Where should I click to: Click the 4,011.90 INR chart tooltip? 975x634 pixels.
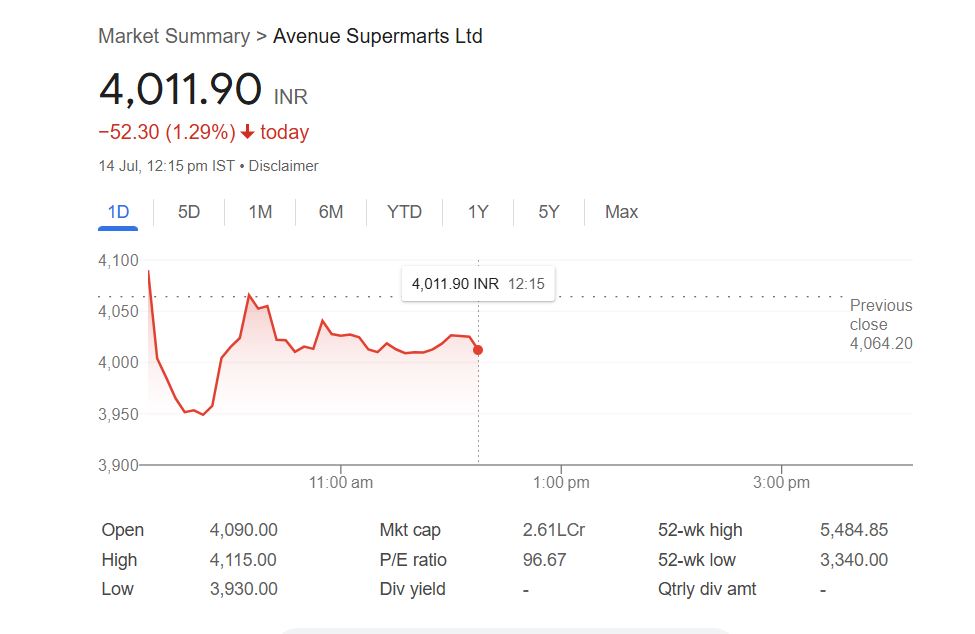(477, 284)
